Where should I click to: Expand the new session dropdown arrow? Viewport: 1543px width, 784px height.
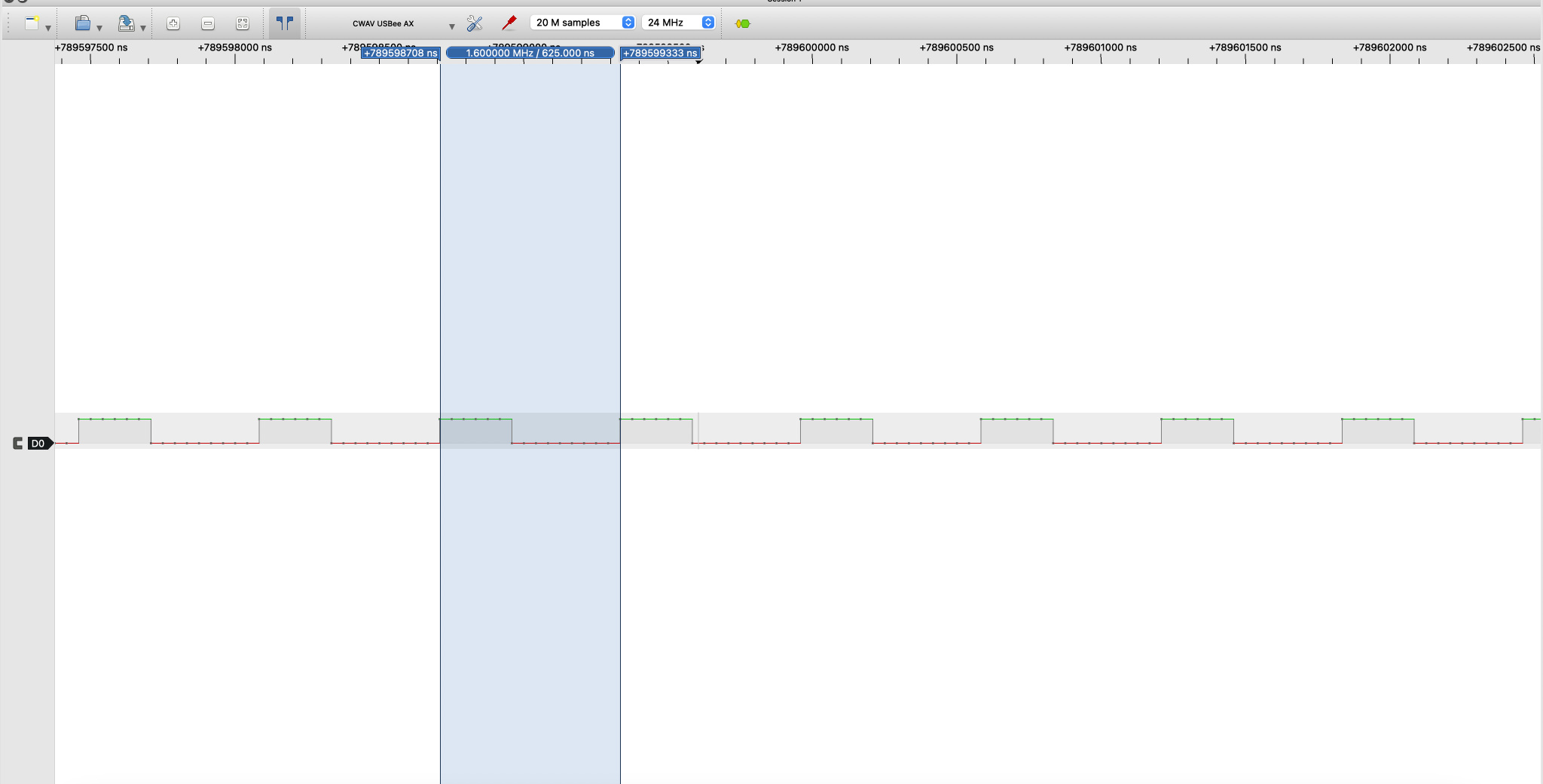(x=48, y=28)
